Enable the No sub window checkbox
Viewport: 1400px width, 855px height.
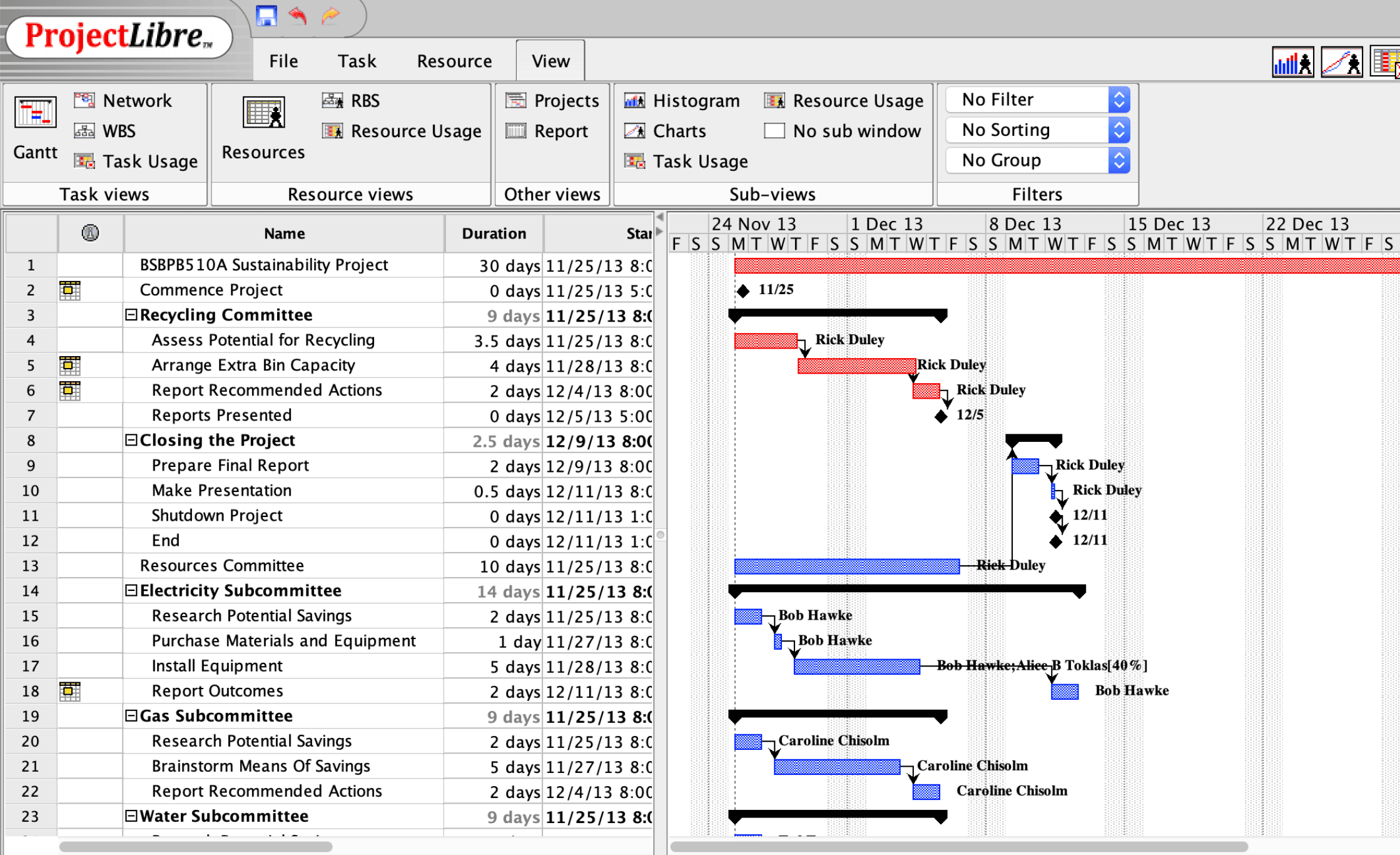tap(774, 131)
